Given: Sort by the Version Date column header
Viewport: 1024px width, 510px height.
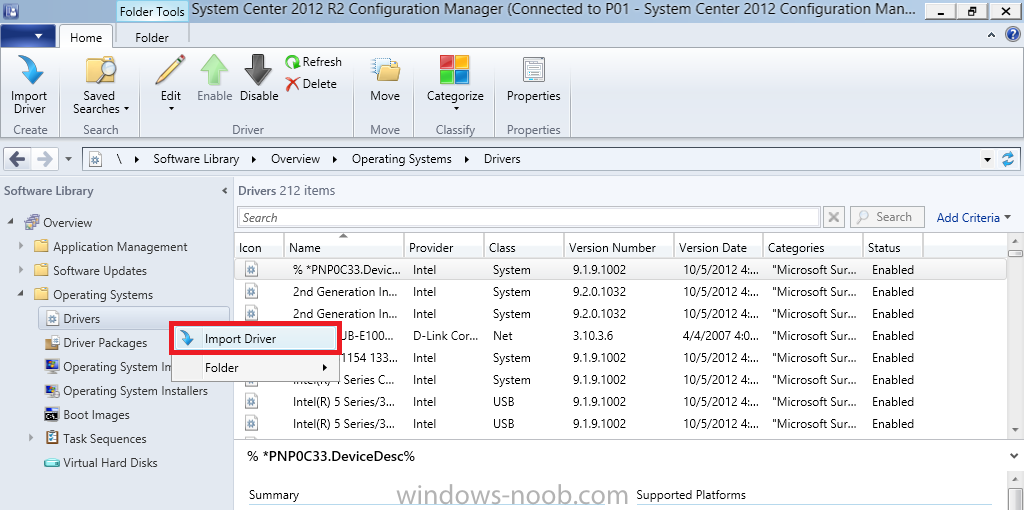Looking at the screenshot, I should [718, 247].
